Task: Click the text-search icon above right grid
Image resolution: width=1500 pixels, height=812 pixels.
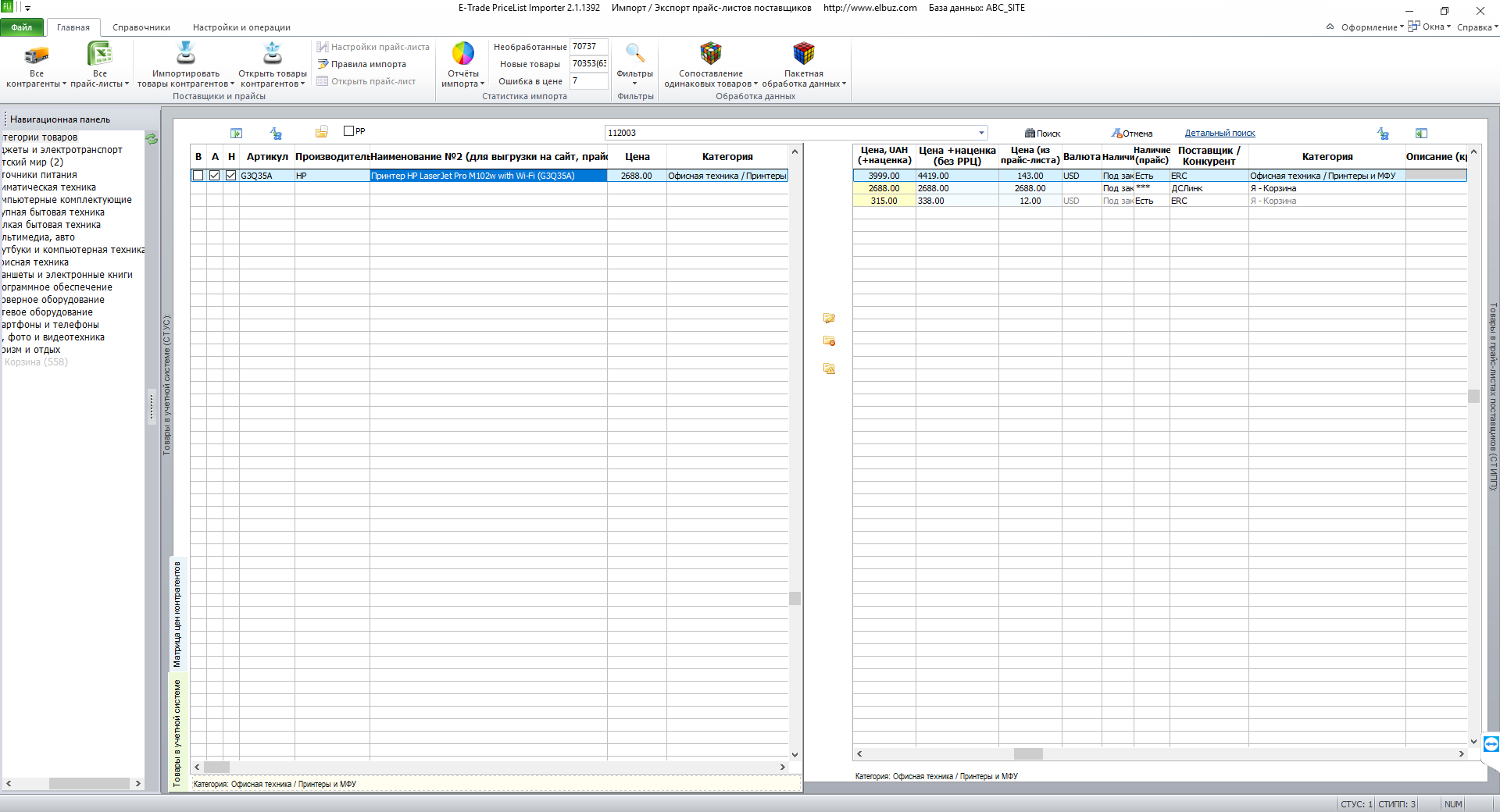Action: pos(1383,134)
